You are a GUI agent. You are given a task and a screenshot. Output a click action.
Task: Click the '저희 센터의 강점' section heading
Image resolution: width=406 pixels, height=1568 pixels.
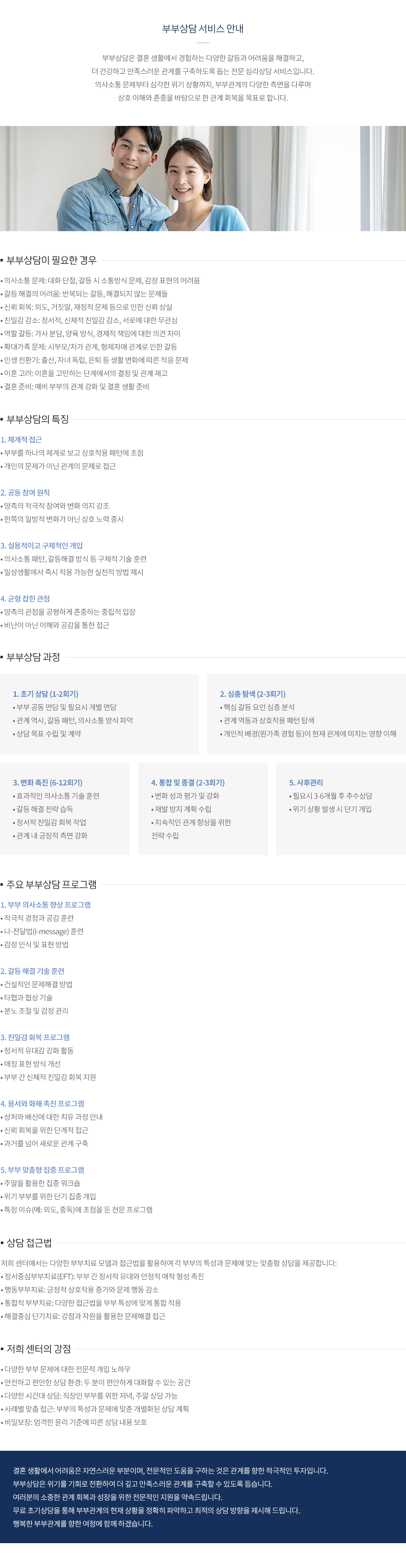(x=39, y=1348)
